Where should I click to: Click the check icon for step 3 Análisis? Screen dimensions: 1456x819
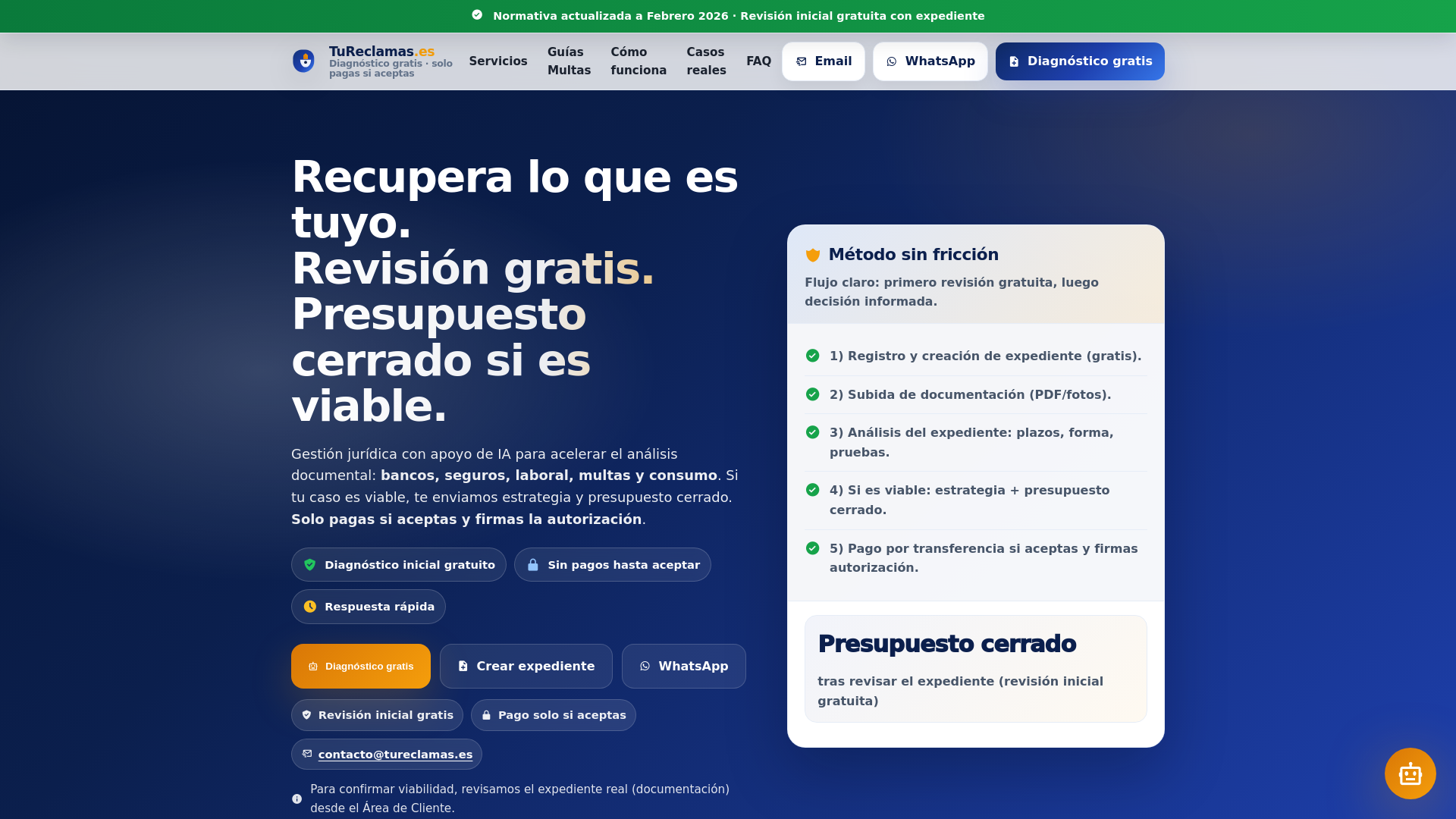pos(813,432)
